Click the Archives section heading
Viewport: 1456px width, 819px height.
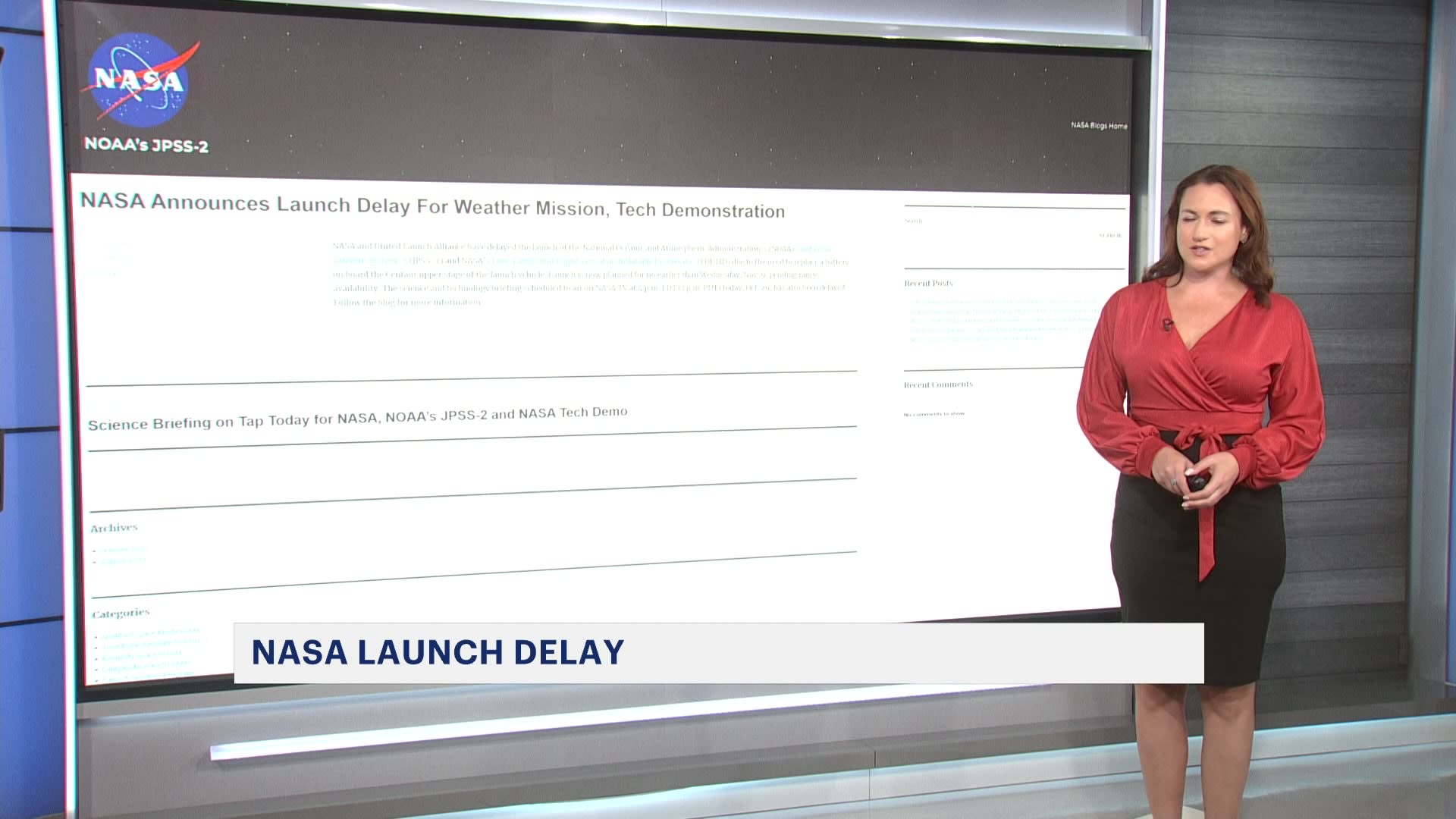tap(115, 526)
